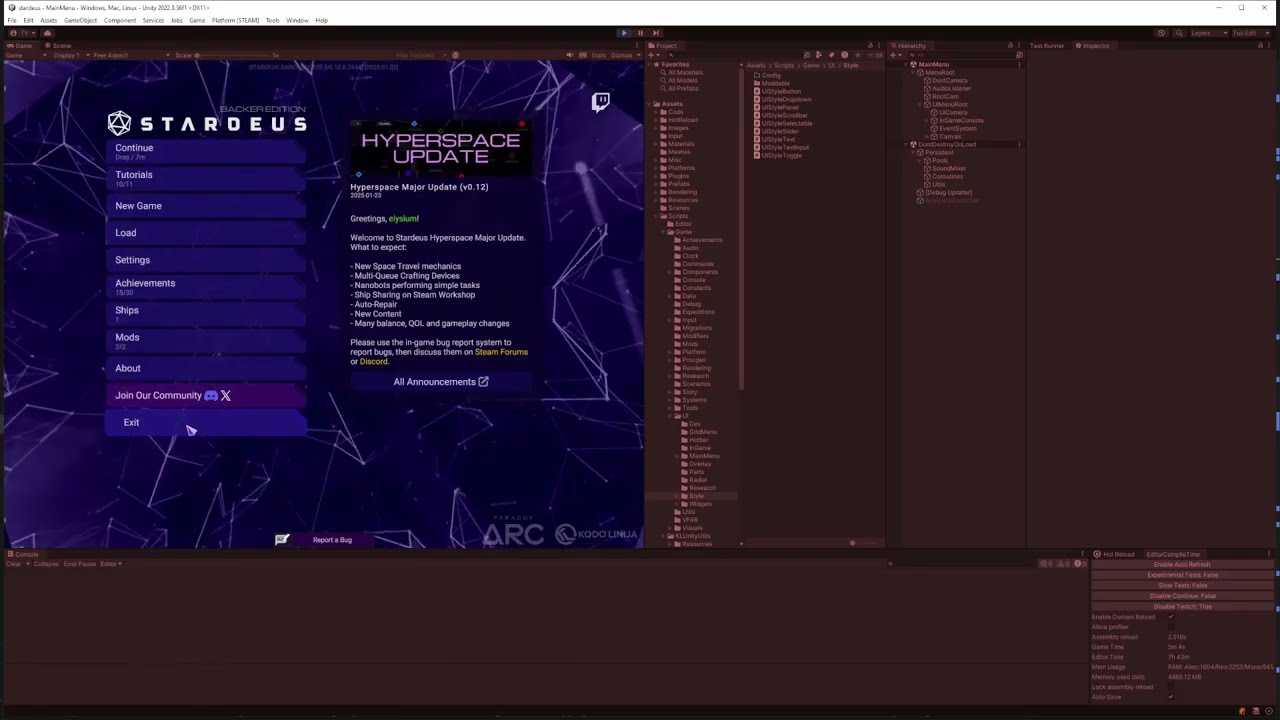1280x720 pixels.
Task: Click the Favorites star icon in Project tree
Action: pos(656,65)
